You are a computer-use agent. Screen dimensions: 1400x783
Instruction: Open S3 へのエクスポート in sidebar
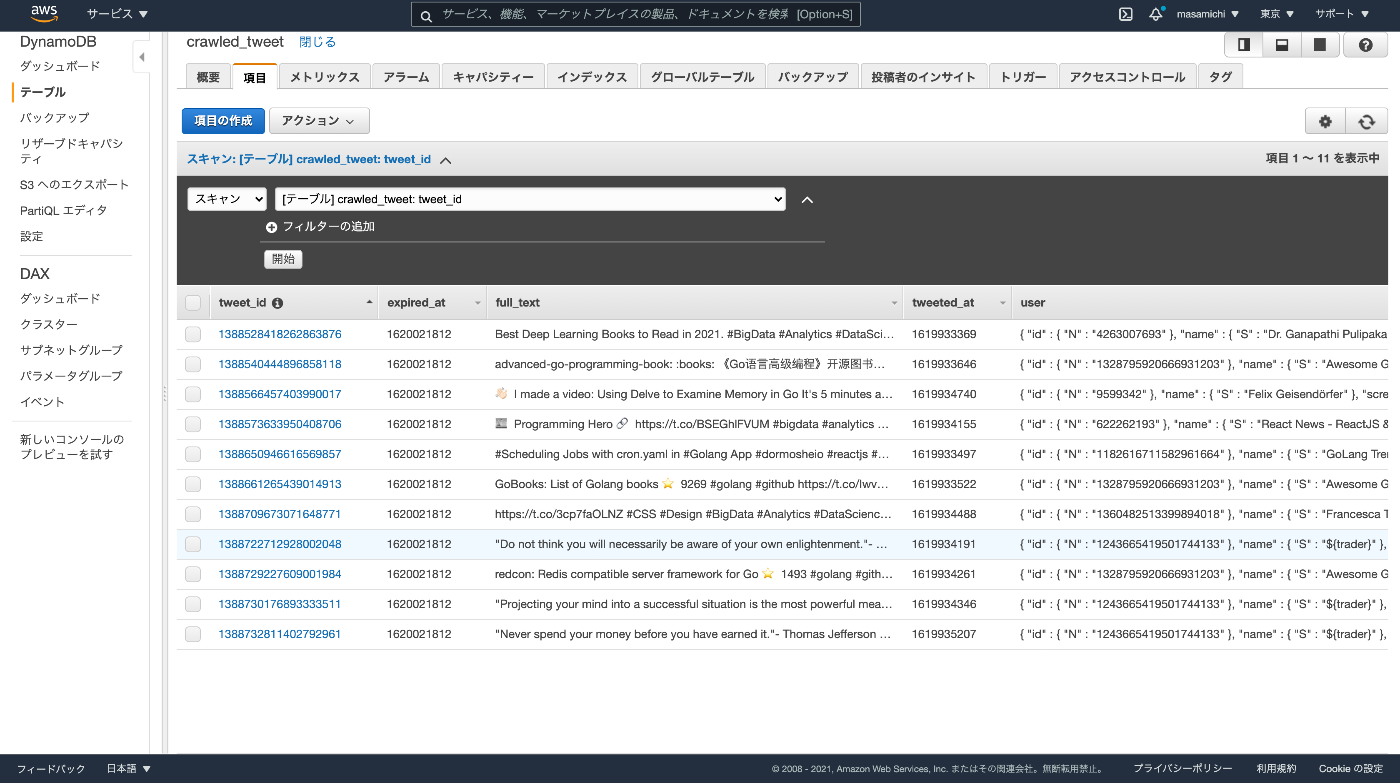click(x=75, y=185)
